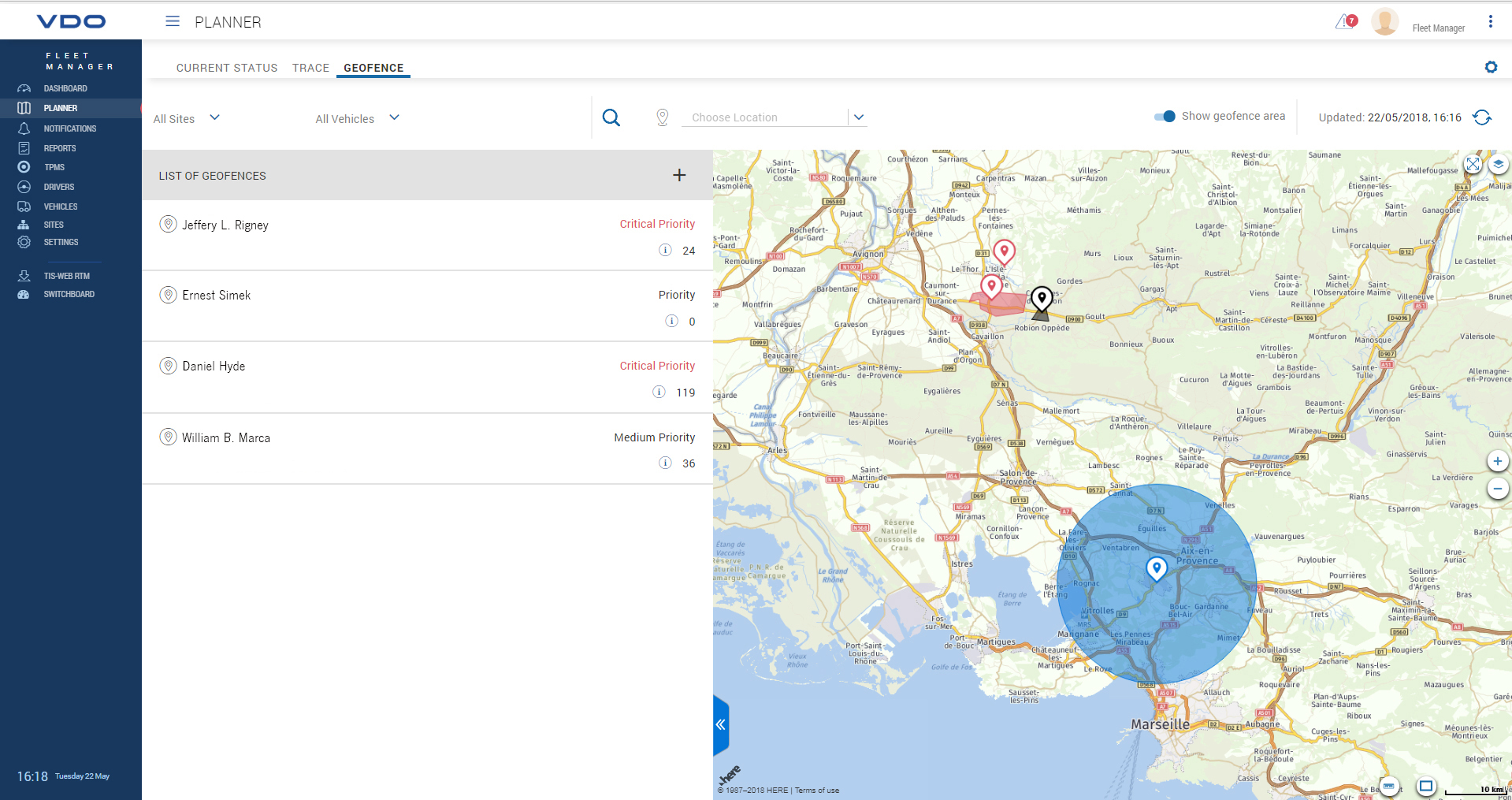Open map layers selector
Image resolution: width=1512 pixels, height=800 pixels.
coord(1498,164)
